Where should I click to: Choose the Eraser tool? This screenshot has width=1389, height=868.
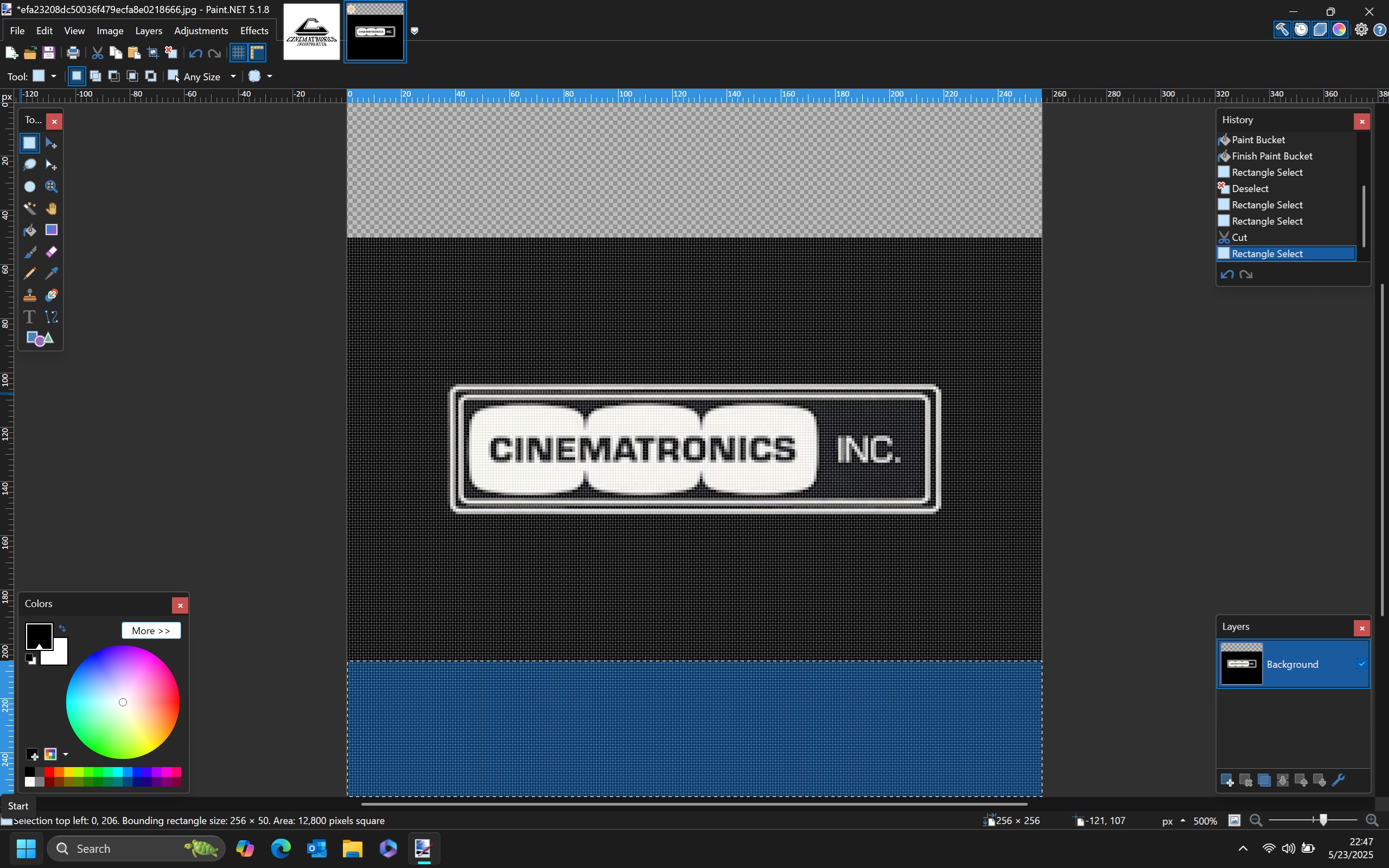51,252
